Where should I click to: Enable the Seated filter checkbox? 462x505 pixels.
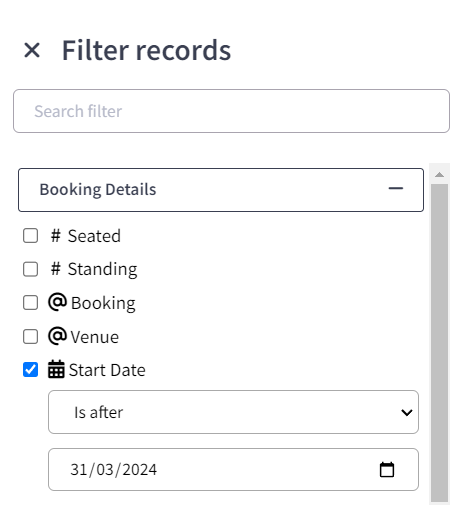(x=30, y=236)
